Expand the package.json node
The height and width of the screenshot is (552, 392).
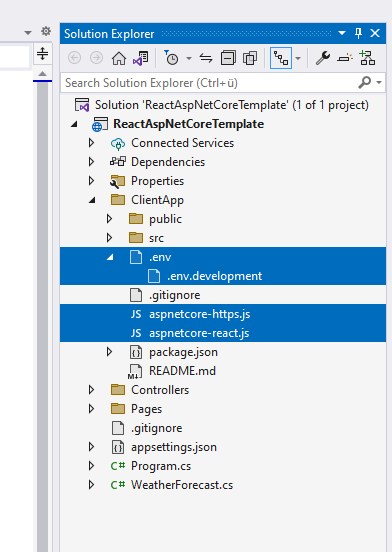[x=109, y=352]
